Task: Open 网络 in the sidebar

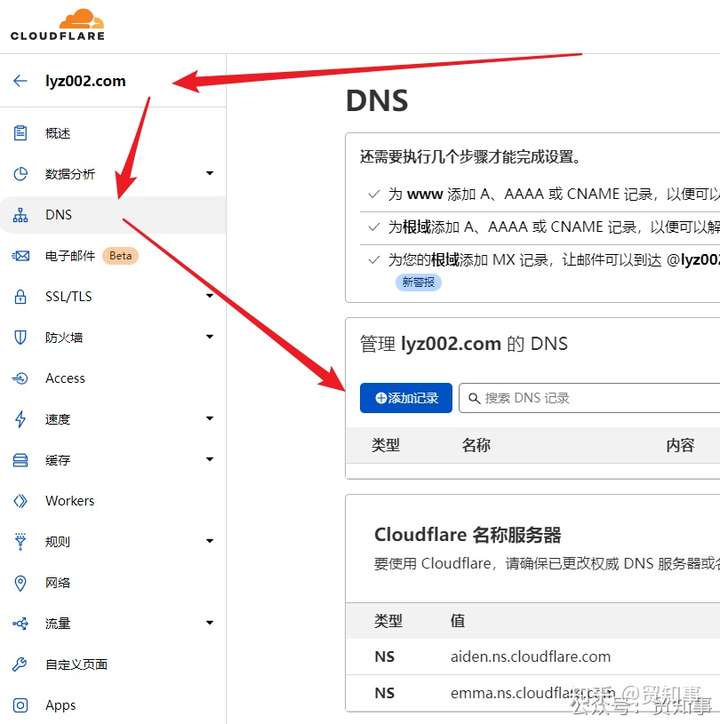Action: [58, 583]
